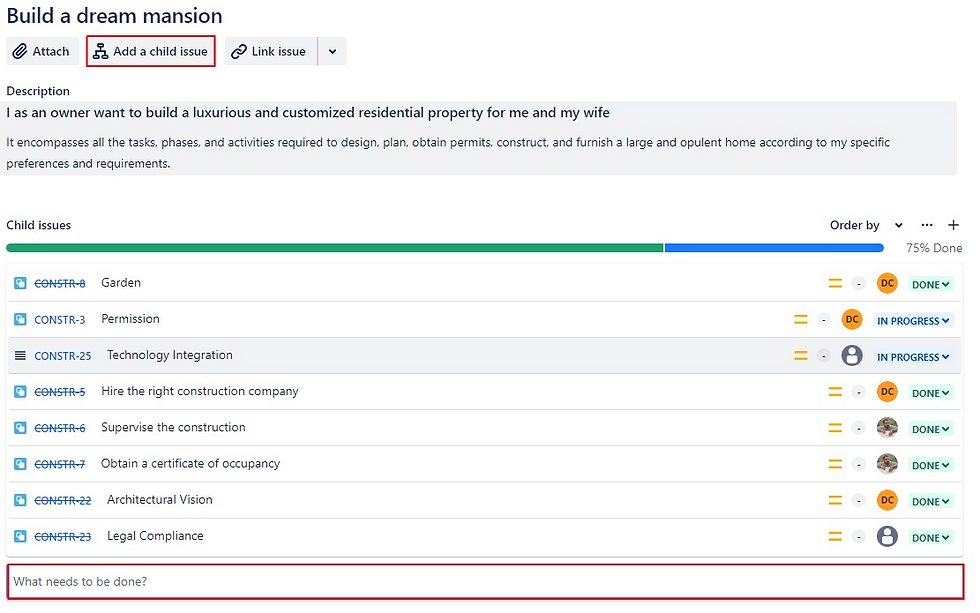
Task: Click the priority icon for Legal Compliance
Action: point(835,536)
